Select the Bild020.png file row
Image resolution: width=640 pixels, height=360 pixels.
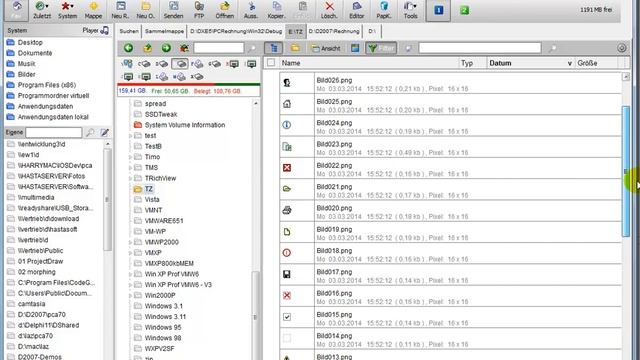pyautogui.click(x=451, y=211)
